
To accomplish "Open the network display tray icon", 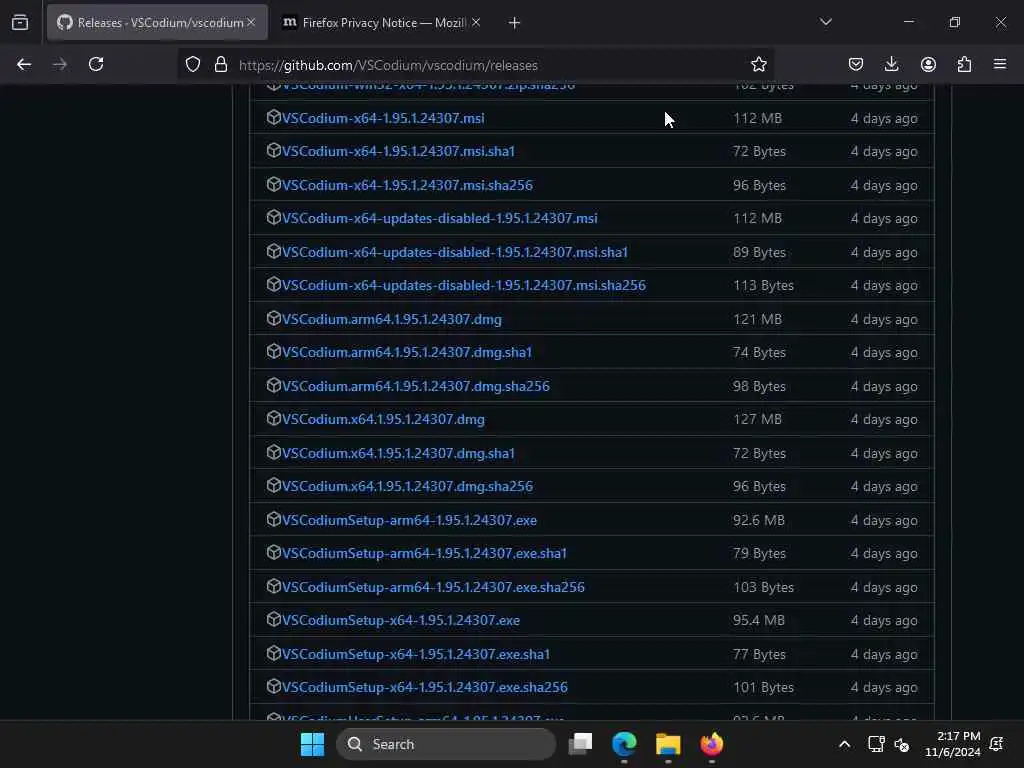I will [x=876, y=744].
